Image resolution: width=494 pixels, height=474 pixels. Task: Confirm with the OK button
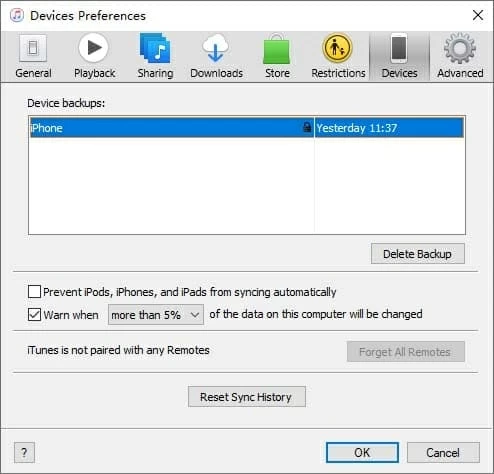362,452
